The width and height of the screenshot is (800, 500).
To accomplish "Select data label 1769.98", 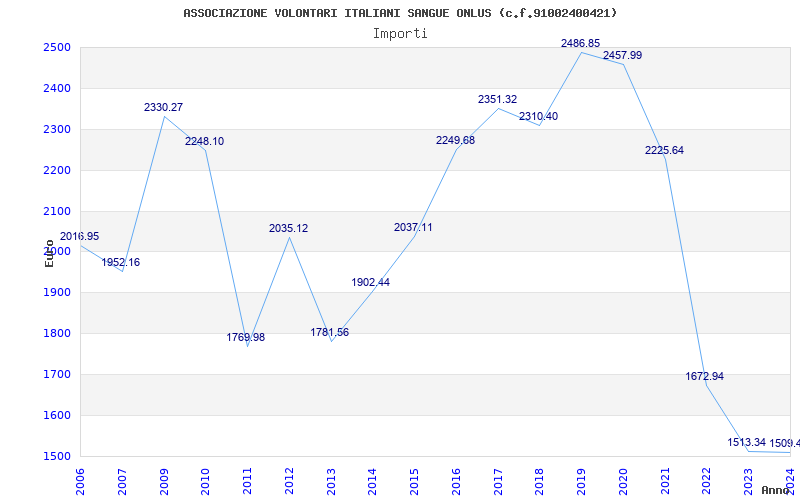I will [246, 337].
